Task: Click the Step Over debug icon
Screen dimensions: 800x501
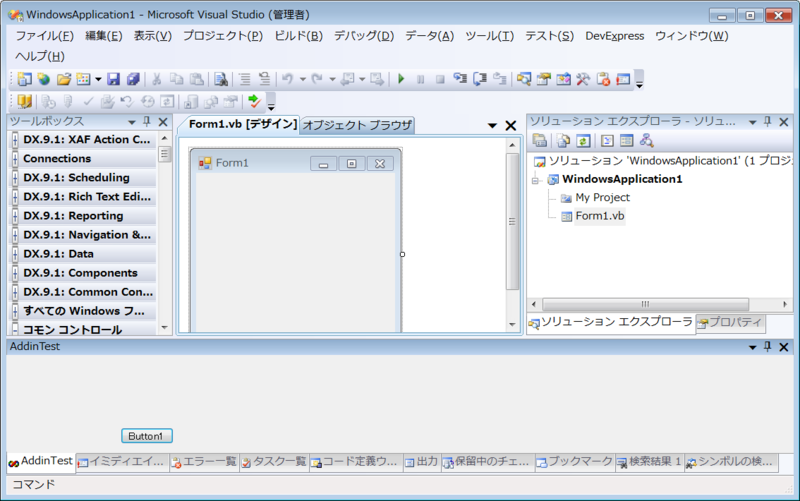Action: pos(480,79)
